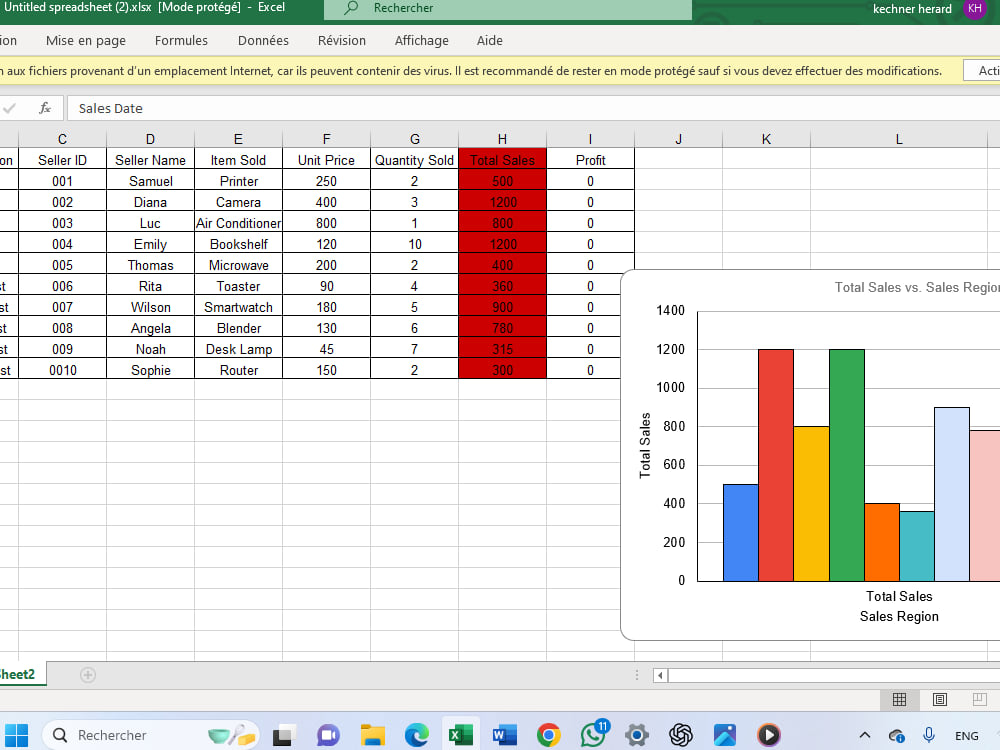Click the Excel search magnifier icon

(x=351, y=8)
